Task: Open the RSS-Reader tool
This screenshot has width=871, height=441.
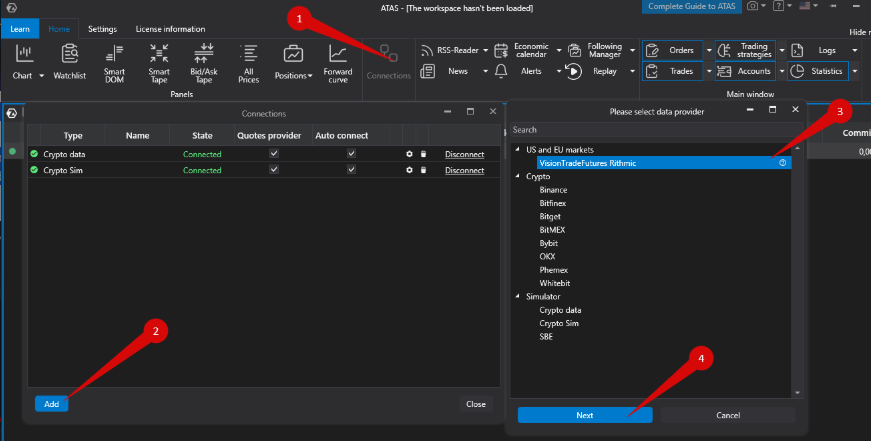Action: (x=450, y=51)
